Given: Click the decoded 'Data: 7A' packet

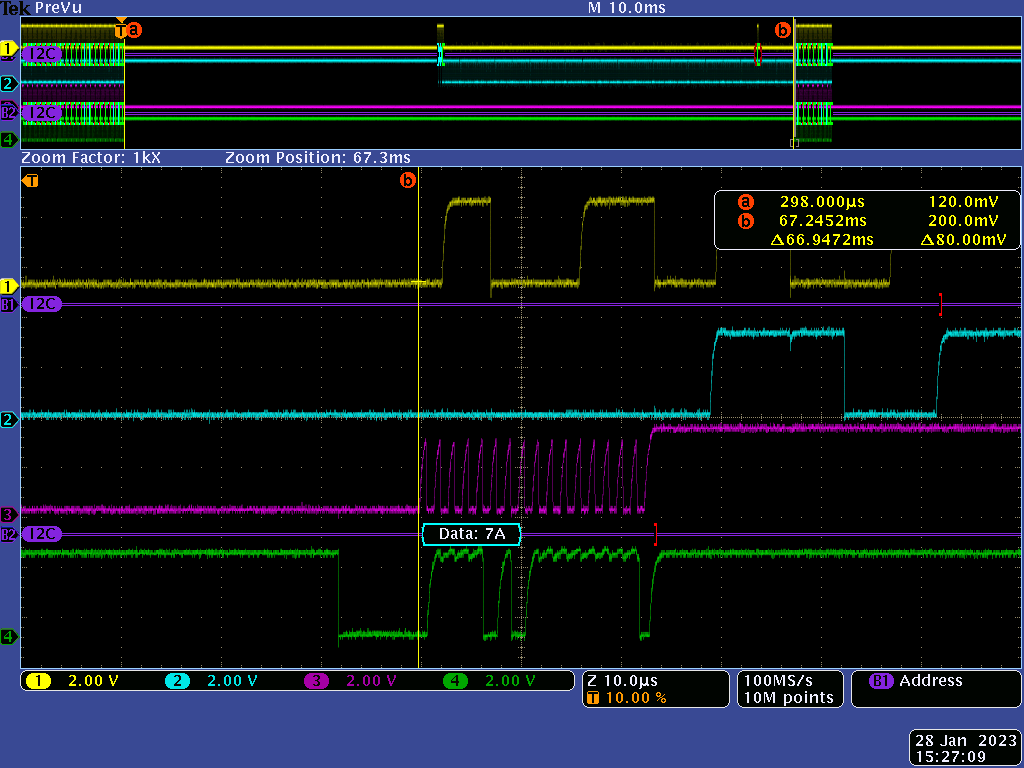Looking at the screenshot, I should coord(472,534).
